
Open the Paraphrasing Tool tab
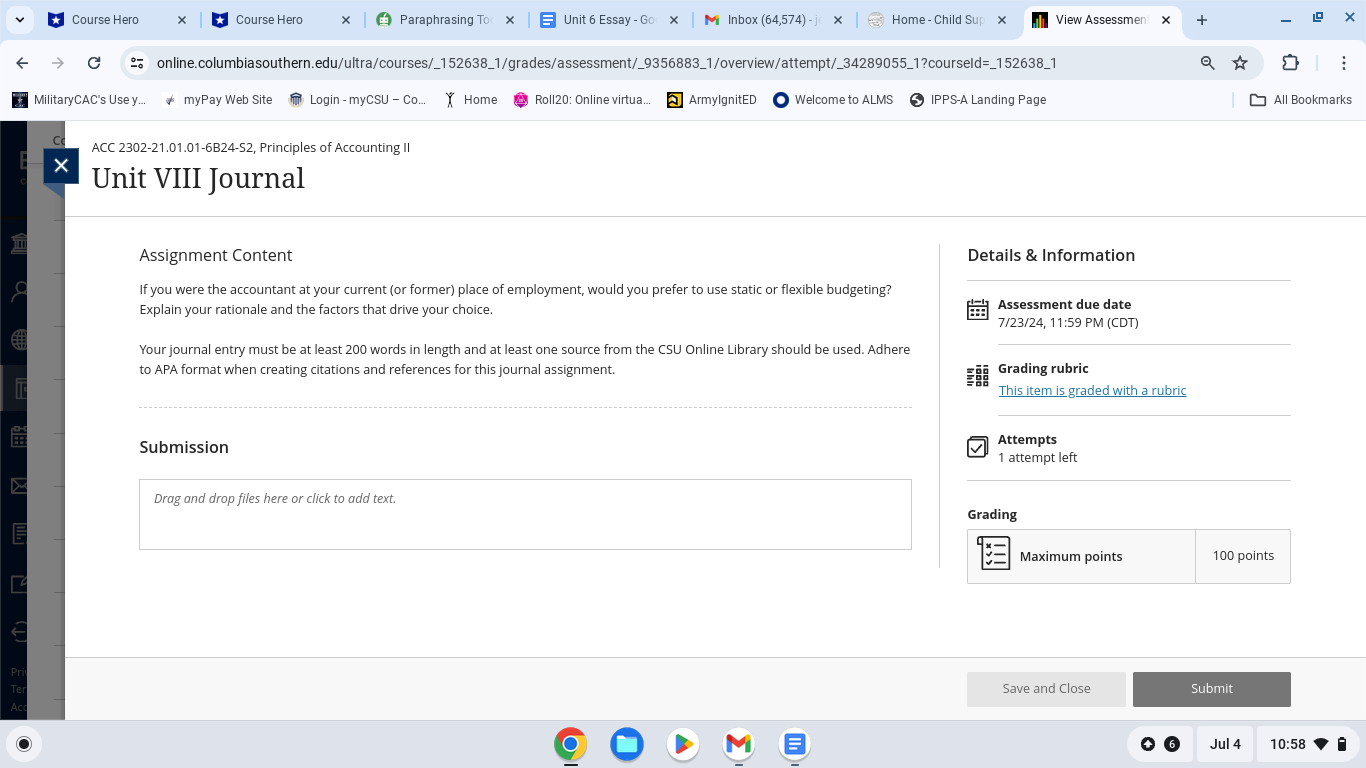[x=434, y=20]
